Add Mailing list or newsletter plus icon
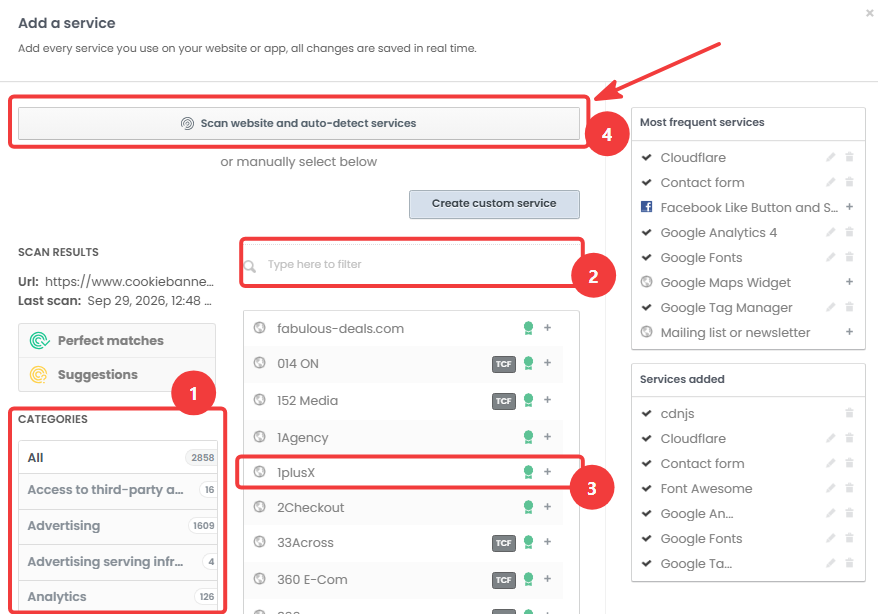 pos(849,332)
